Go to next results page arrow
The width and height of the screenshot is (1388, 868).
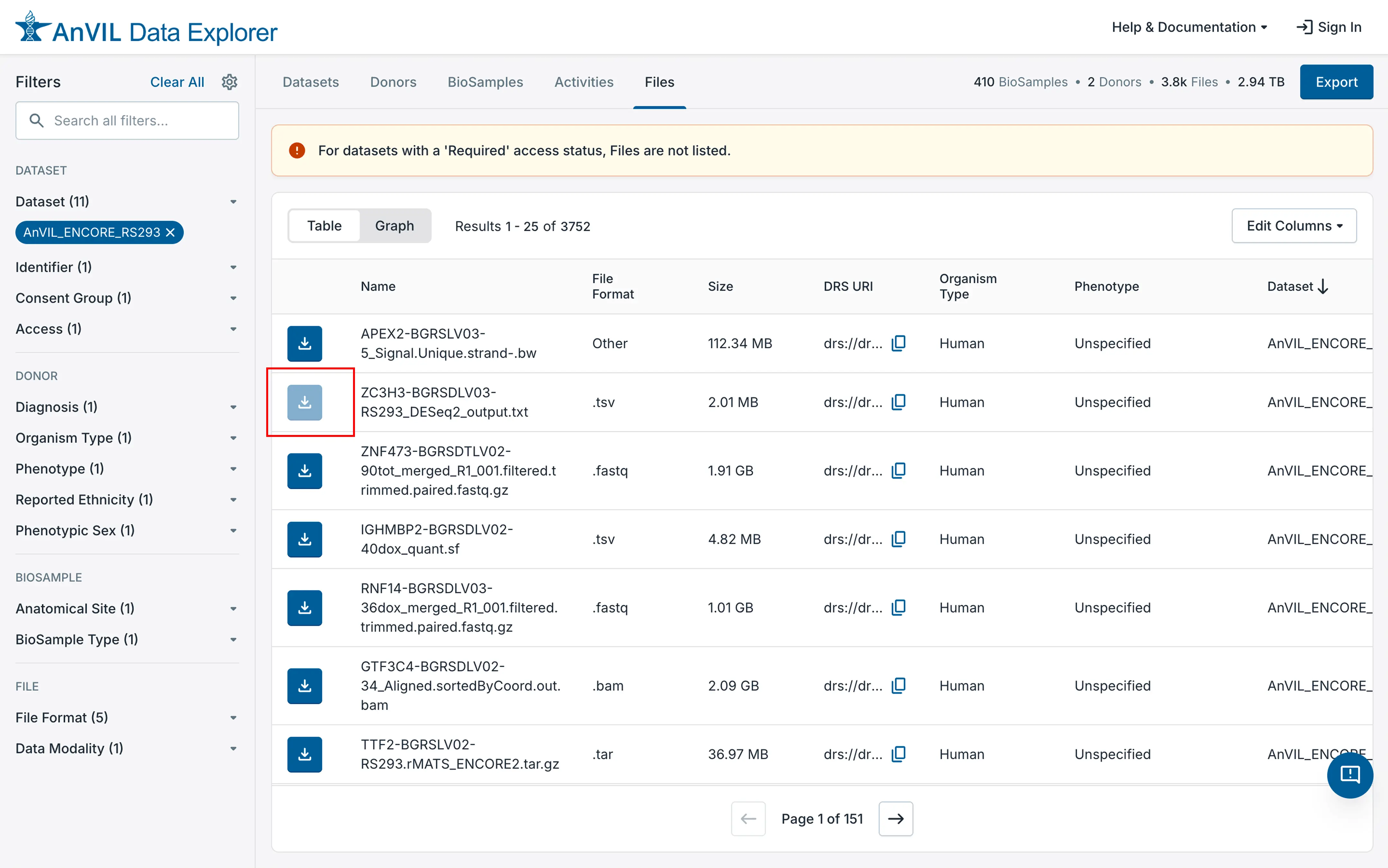pyautogui.click(x=895, y=818)
